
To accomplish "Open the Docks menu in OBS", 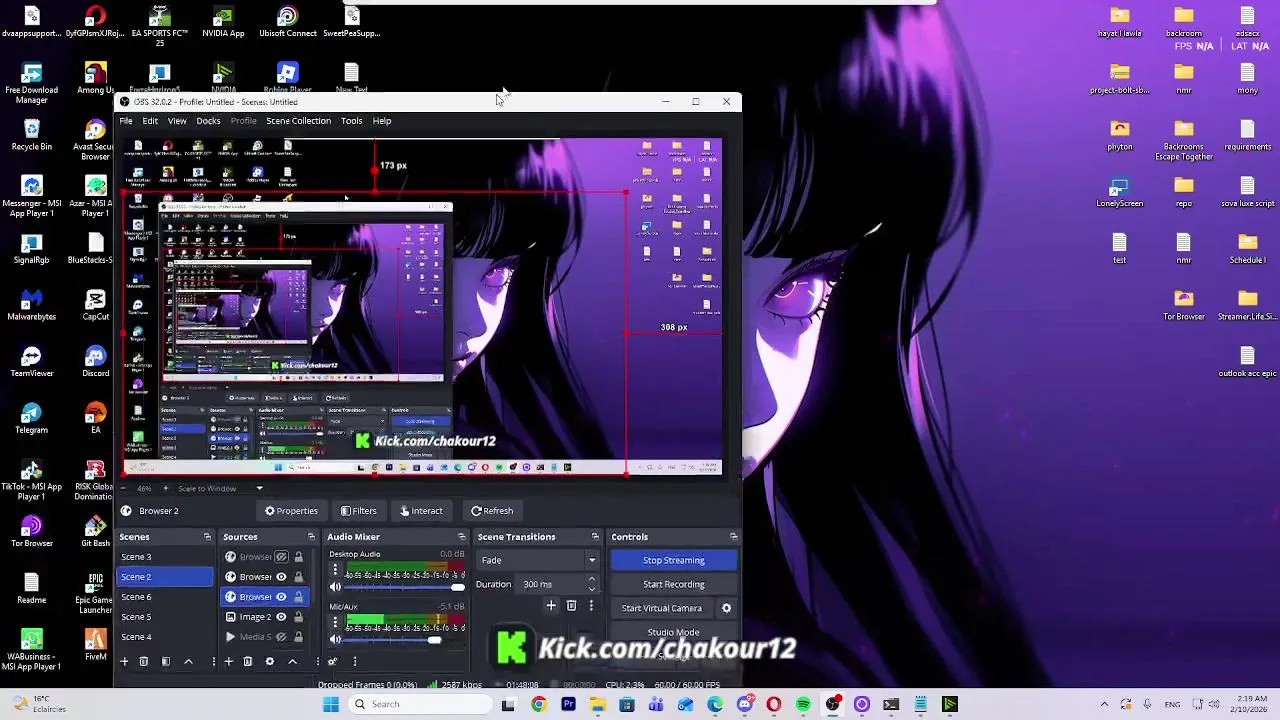I will point(208,121).
